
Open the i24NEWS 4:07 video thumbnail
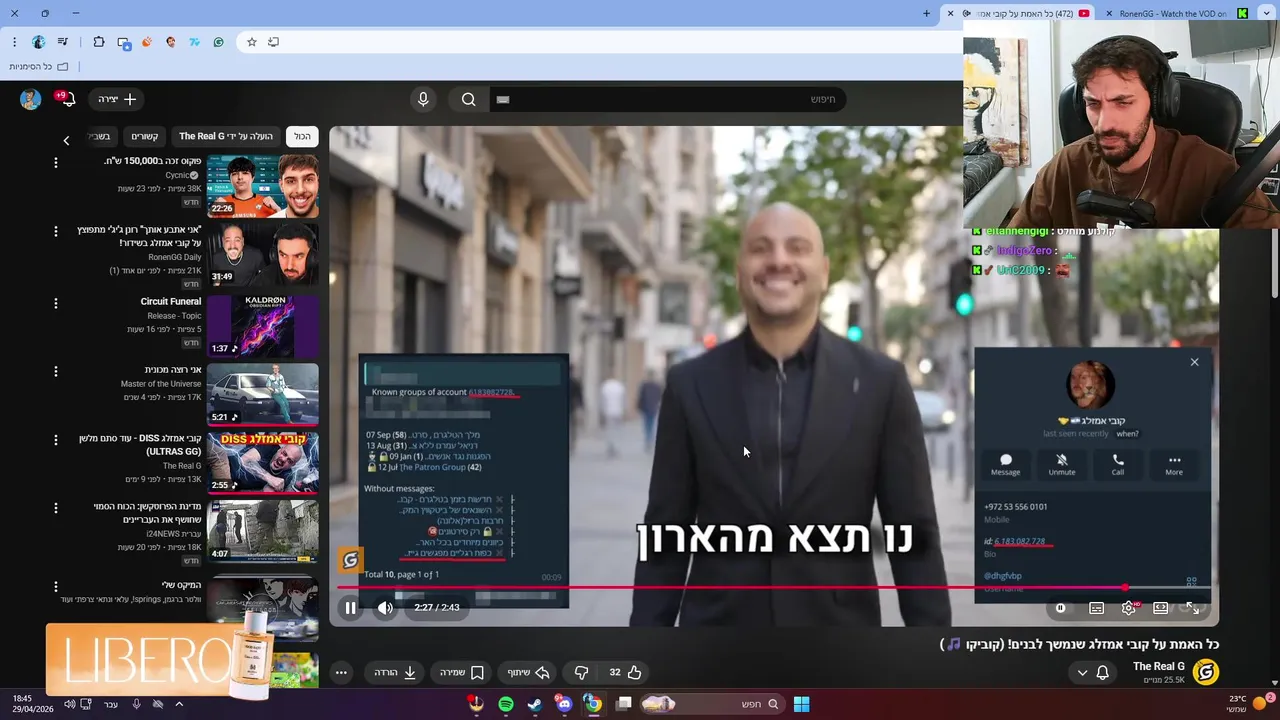coord(263,531)
